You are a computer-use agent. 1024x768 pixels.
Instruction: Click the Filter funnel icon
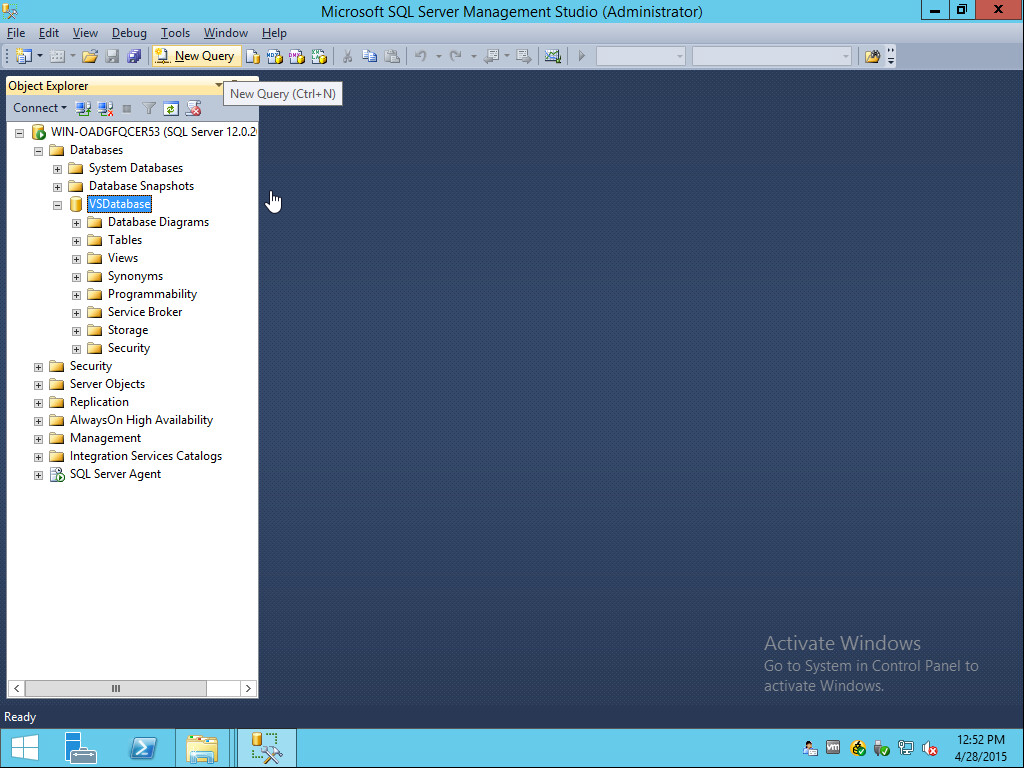point(149,108)
